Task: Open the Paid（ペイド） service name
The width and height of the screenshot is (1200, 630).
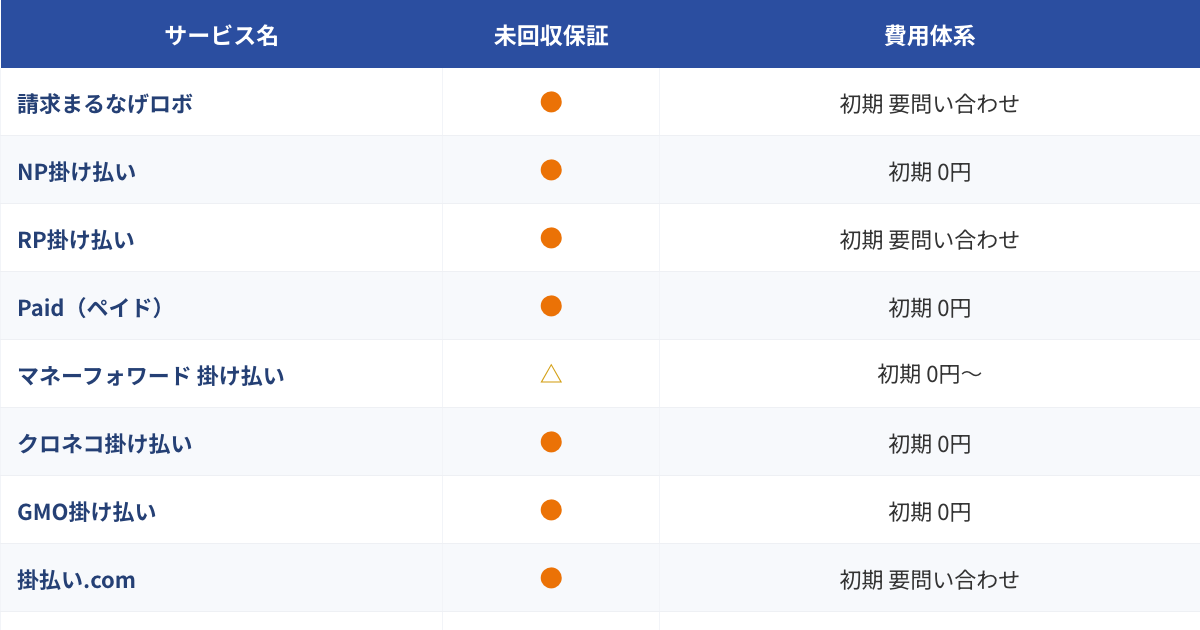Action: (x=90, y=307)
